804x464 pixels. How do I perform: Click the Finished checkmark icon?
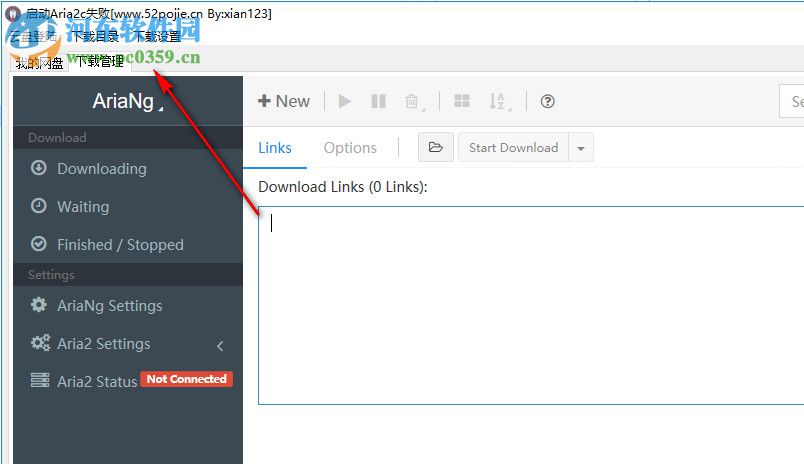click(38, 244)
